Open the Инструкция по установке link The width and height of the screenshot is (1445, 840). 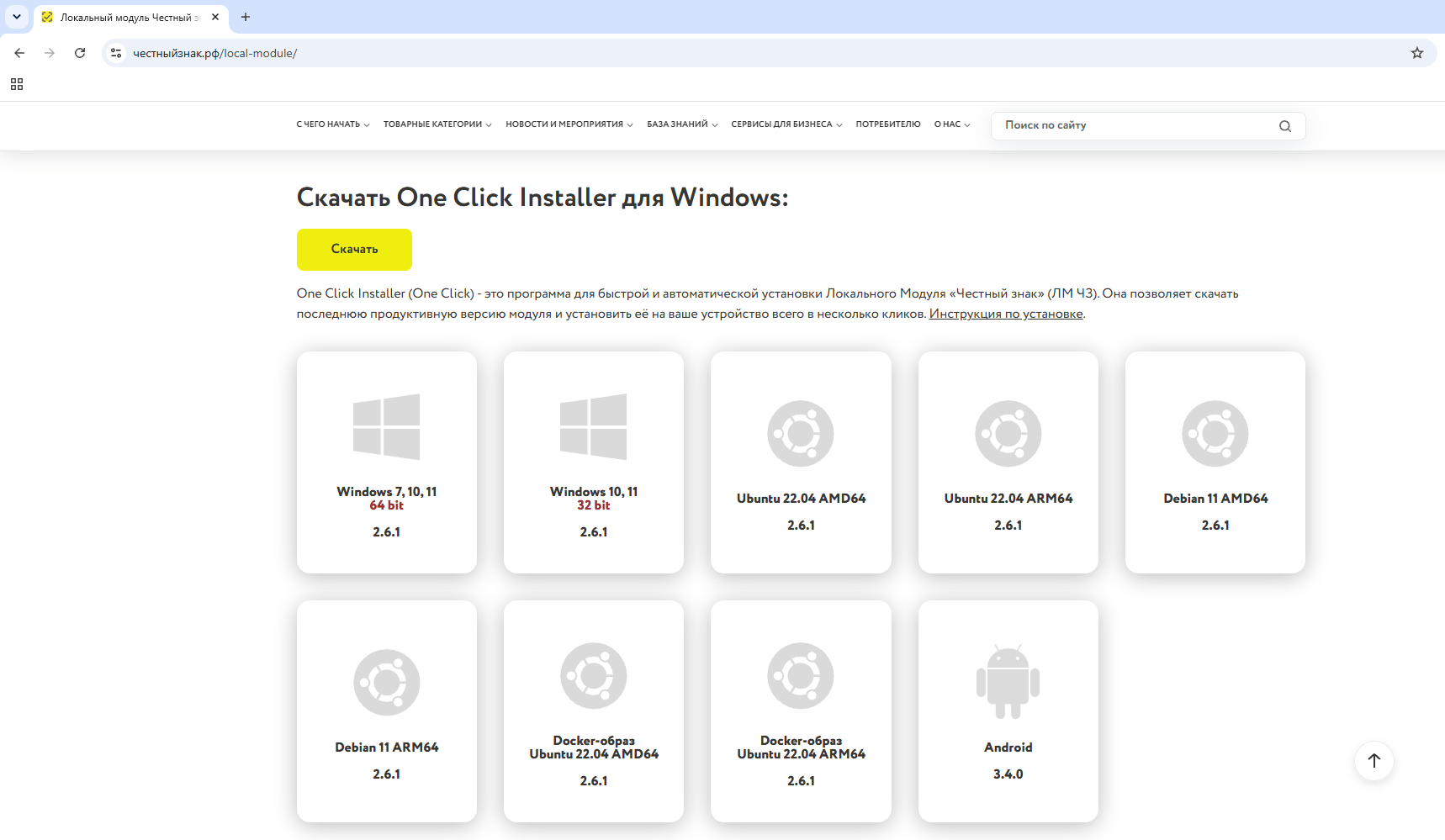(1006, 314)
